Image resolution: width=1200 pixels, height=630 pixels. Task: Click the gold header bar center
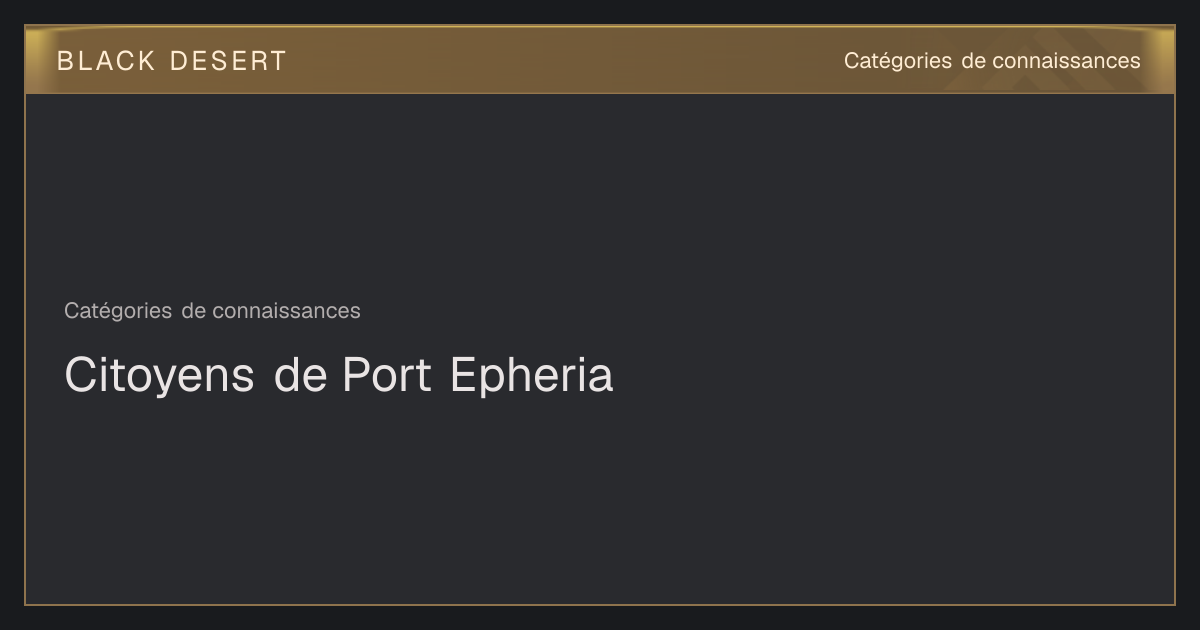tap(600, 60)
